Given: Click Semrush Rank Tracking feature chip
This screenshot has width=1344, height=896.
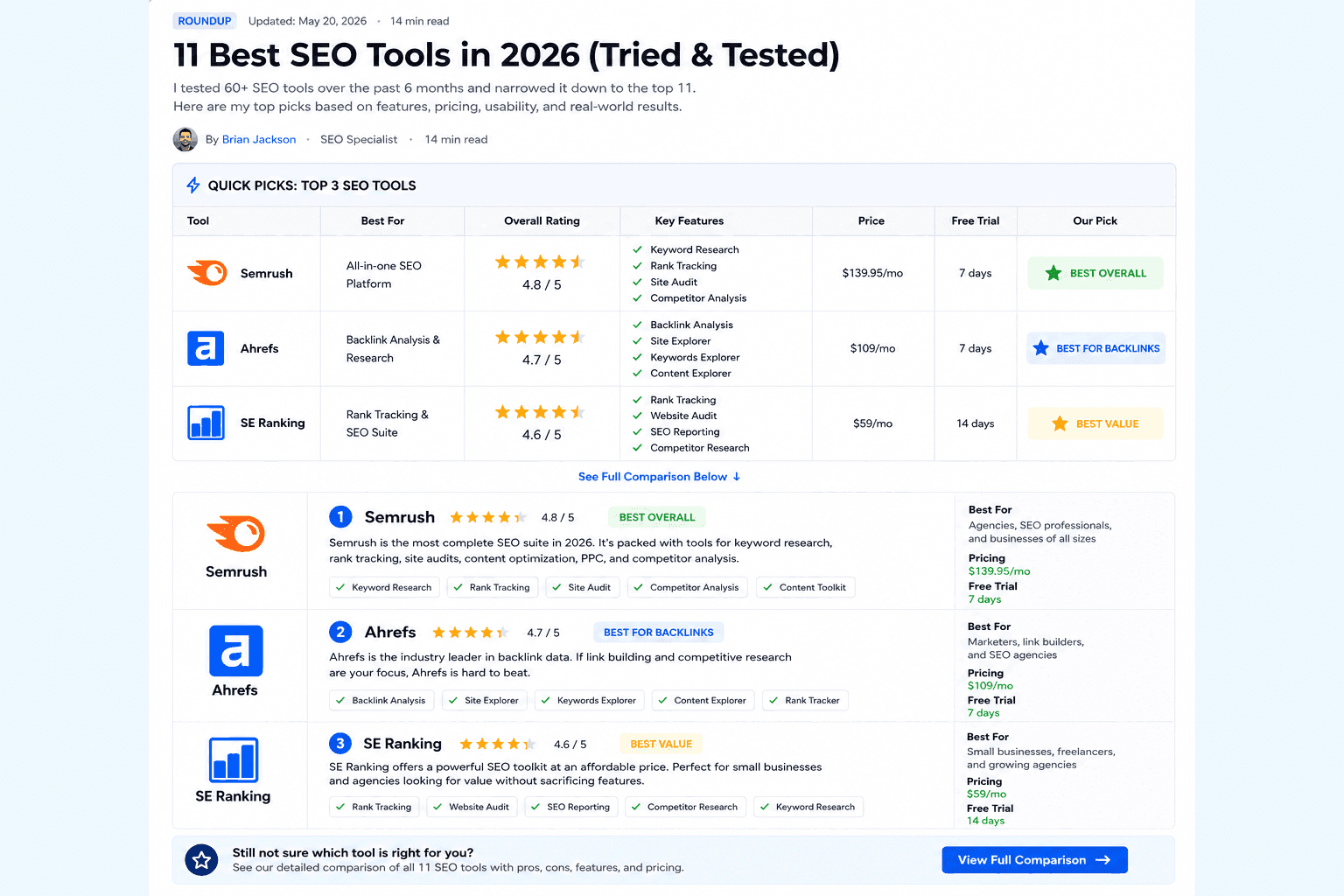Looking at the screenshot, I should [492, 587].
